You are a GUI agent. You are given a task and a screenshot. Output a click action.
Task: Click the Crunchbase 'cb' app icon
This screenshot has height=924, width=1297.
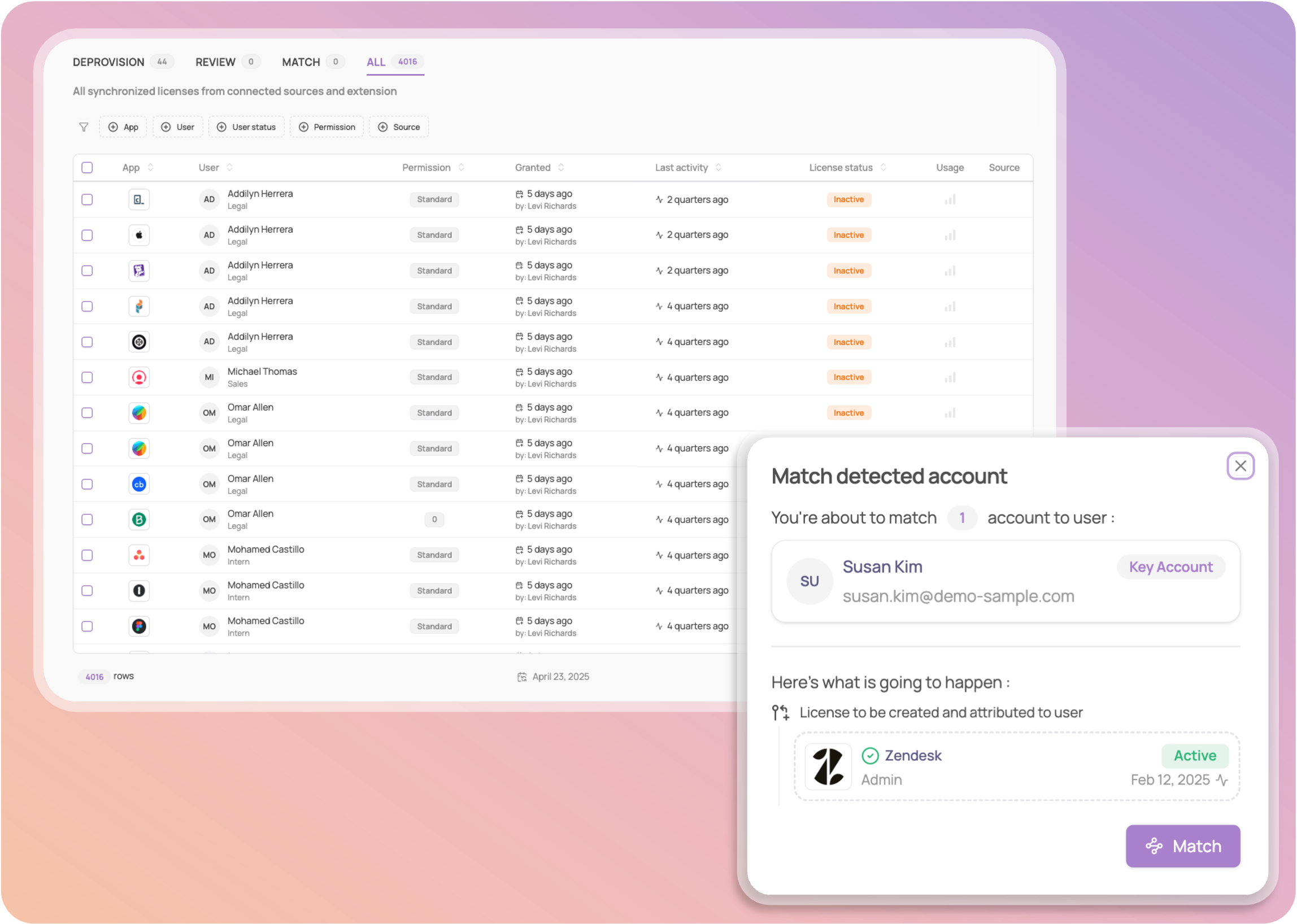139,484
